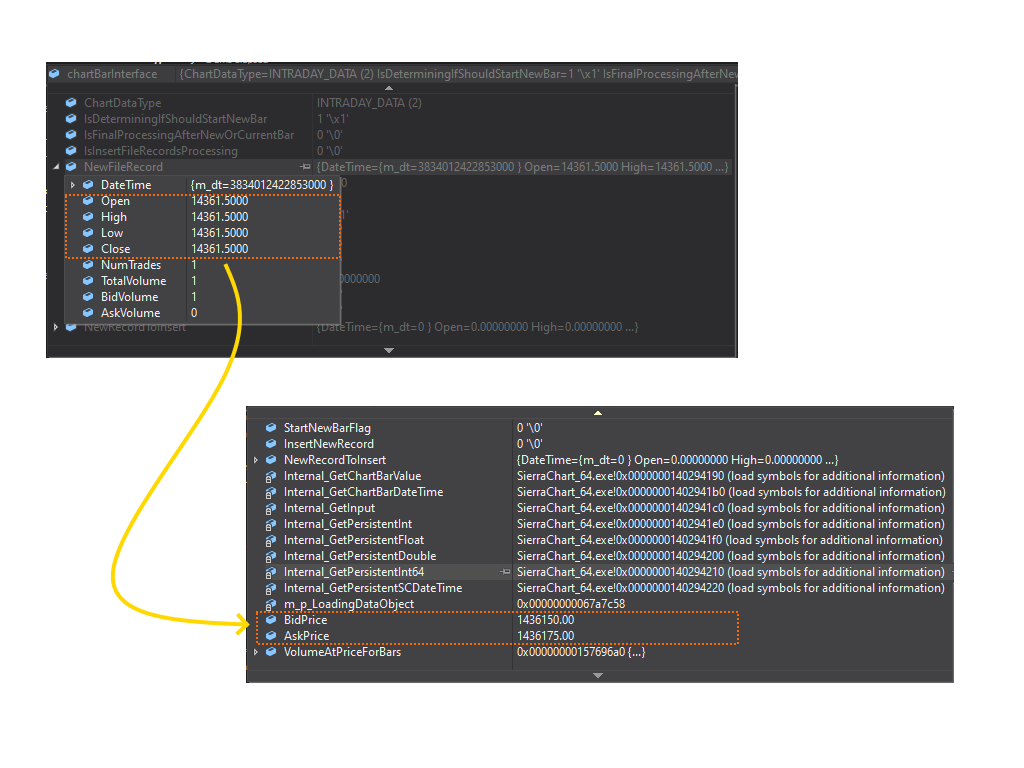This screenshot has width=1024, height=768.
Task: Expand NewRecordToInsert in lower panel
Action: (x=256, y=460)
